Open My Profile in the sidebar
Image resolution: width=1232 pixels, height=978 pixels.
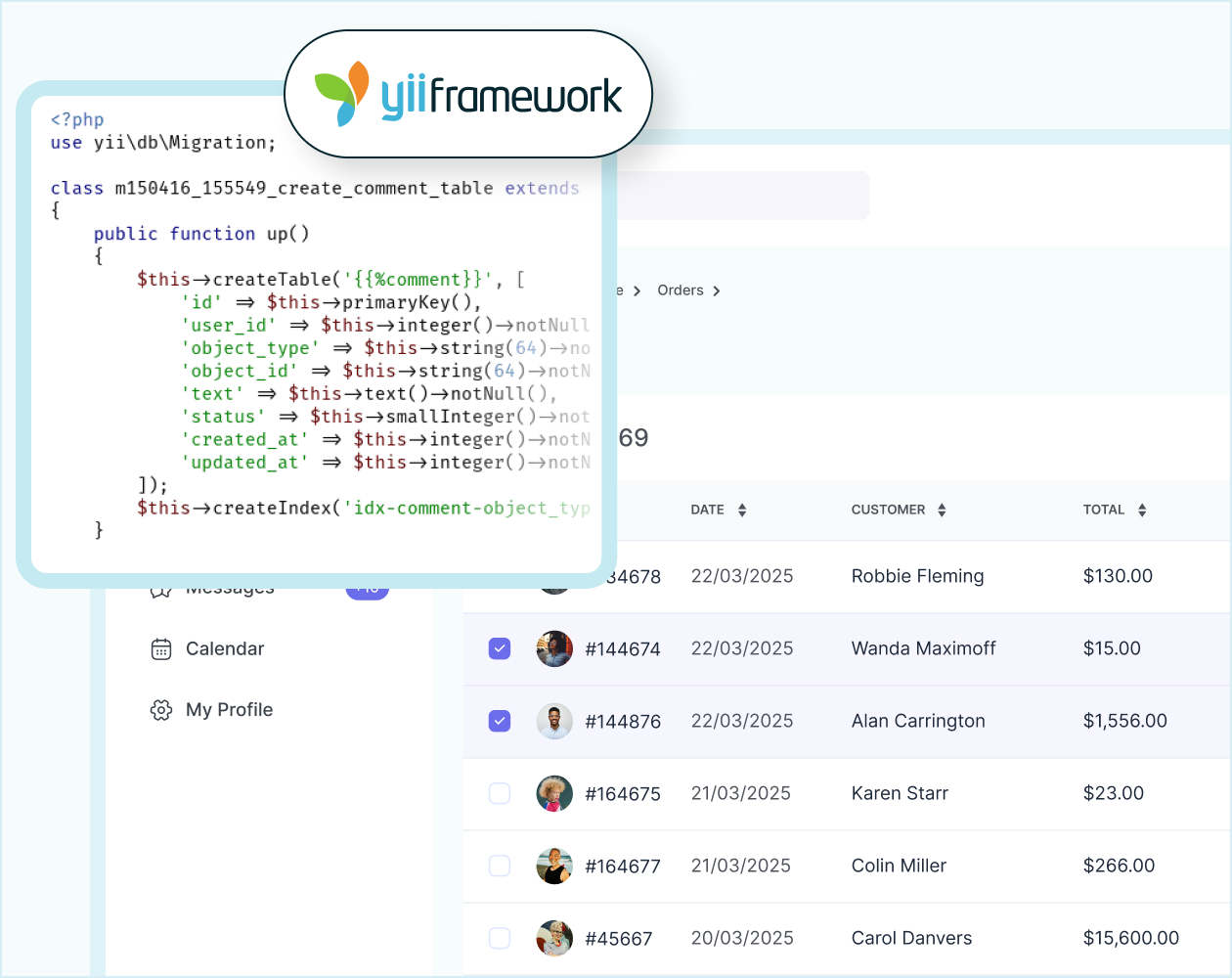coord(211,710)
